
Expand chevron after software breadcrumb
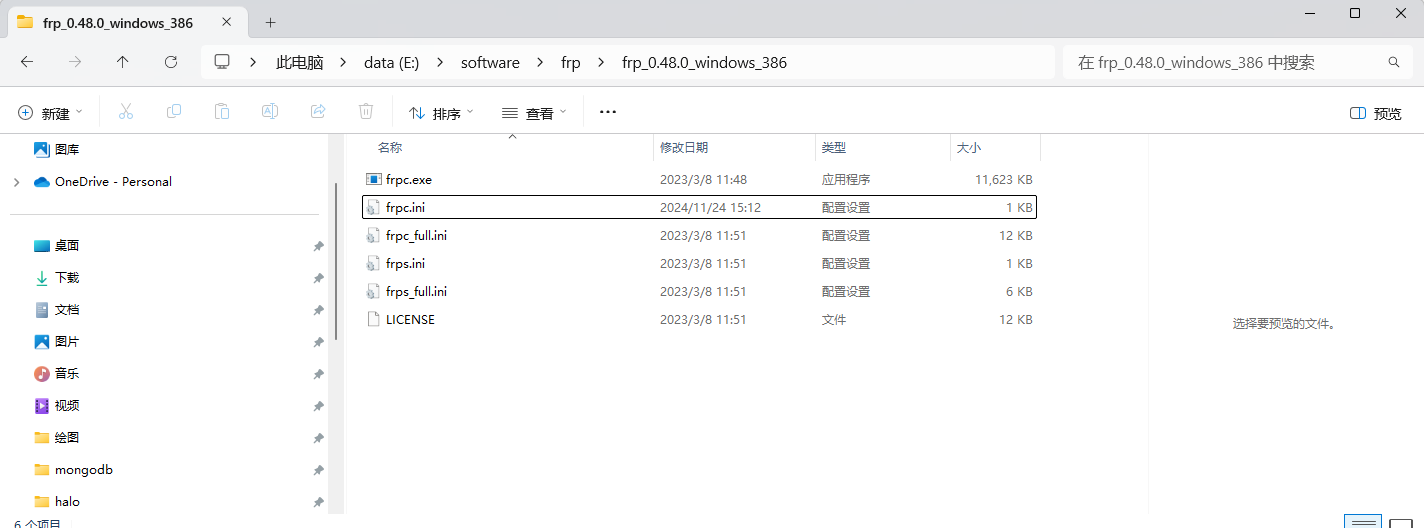coord(540,62)
